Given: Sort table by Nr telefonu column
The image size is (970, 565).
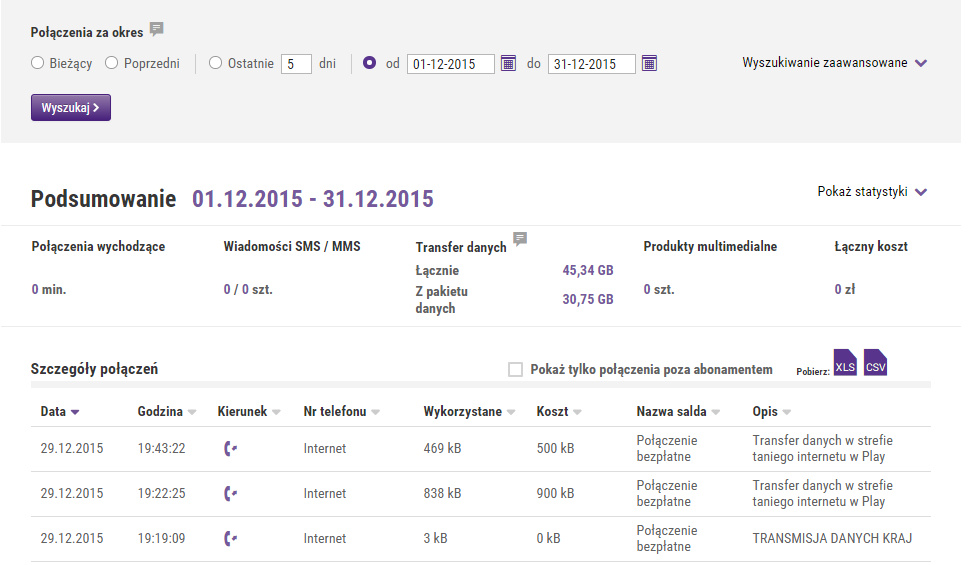Looking at the screenshot, I should pyautogui.click(x=341, y=412).
